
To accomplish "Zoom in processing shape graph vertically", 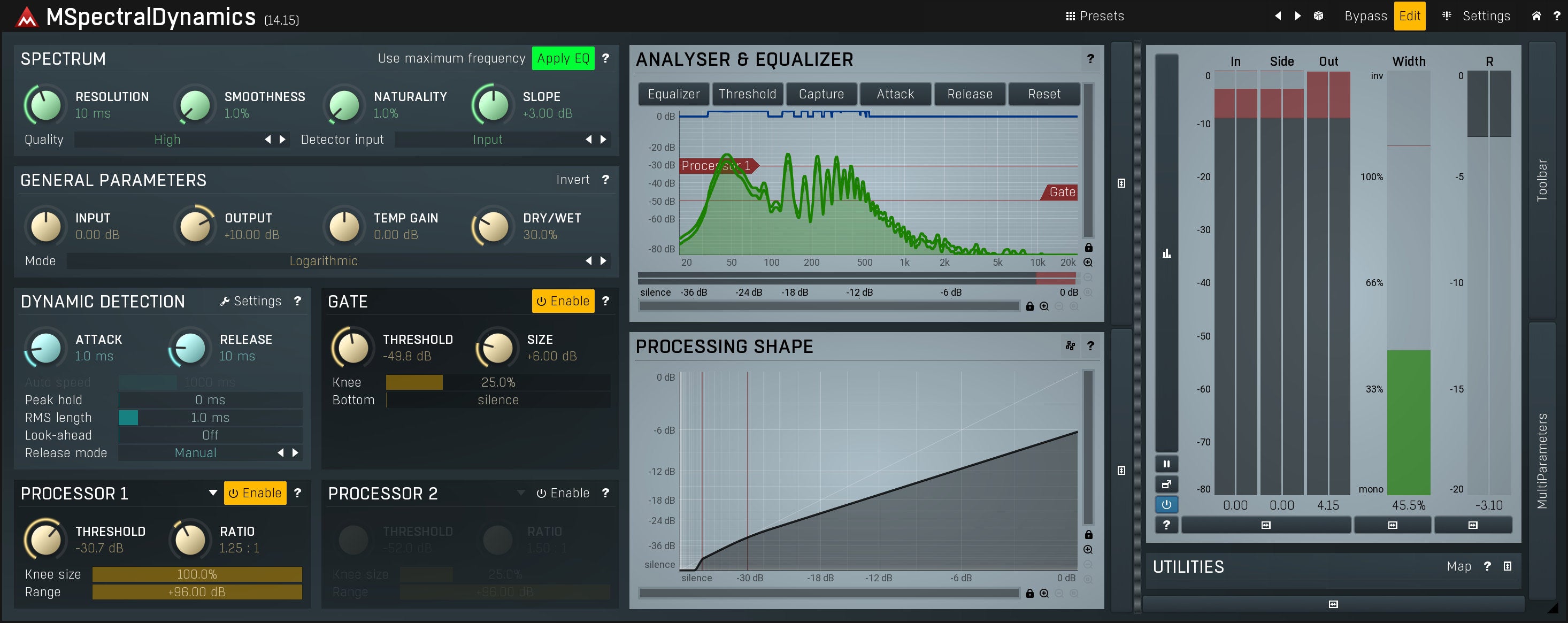I will 1088,549.
